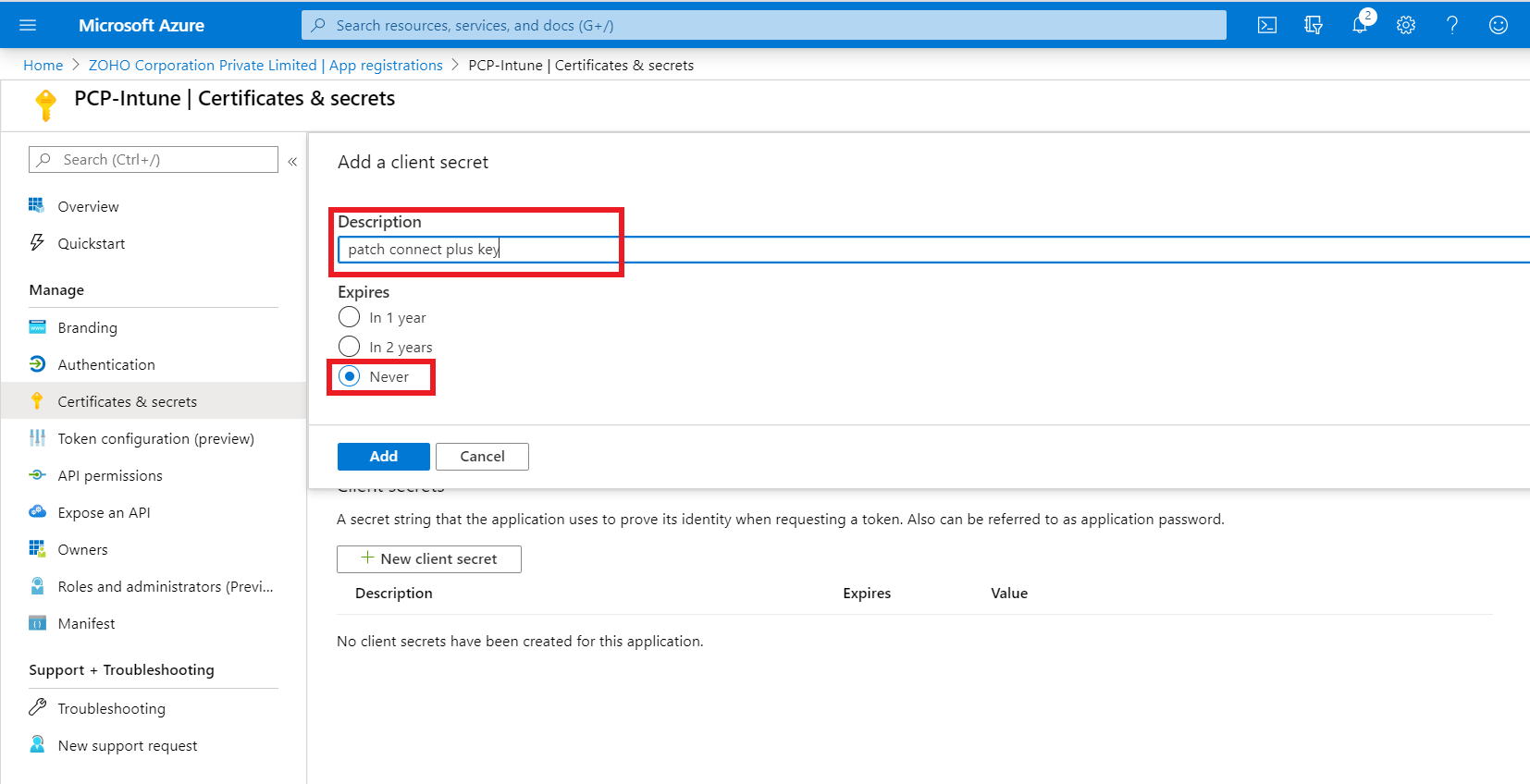Image resolution: width=1530 pixels, height=784 pixels.
Task: Open ZOHO Corporation App registrations breadcrumb
Action: [x=265, y=65]
